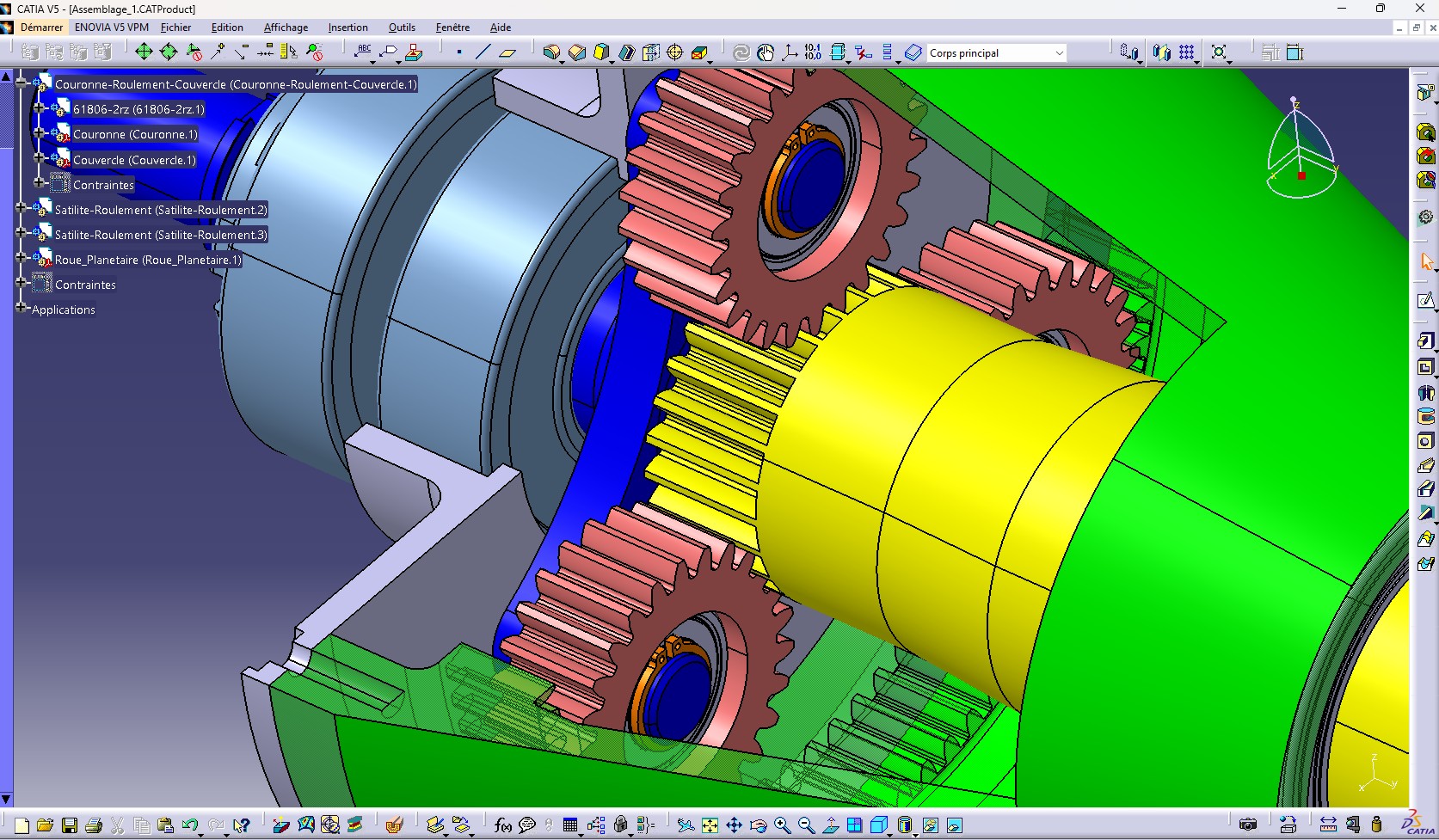1439x840 pixels.
Task: Click the New document icon
Action: pos(22,825)
